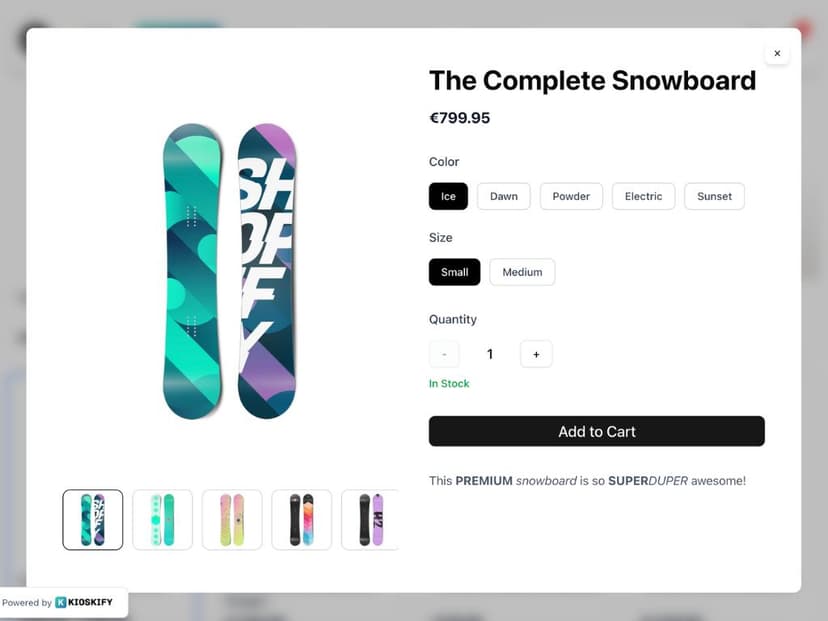Increase quantity with the plus button

click(536, 354)
